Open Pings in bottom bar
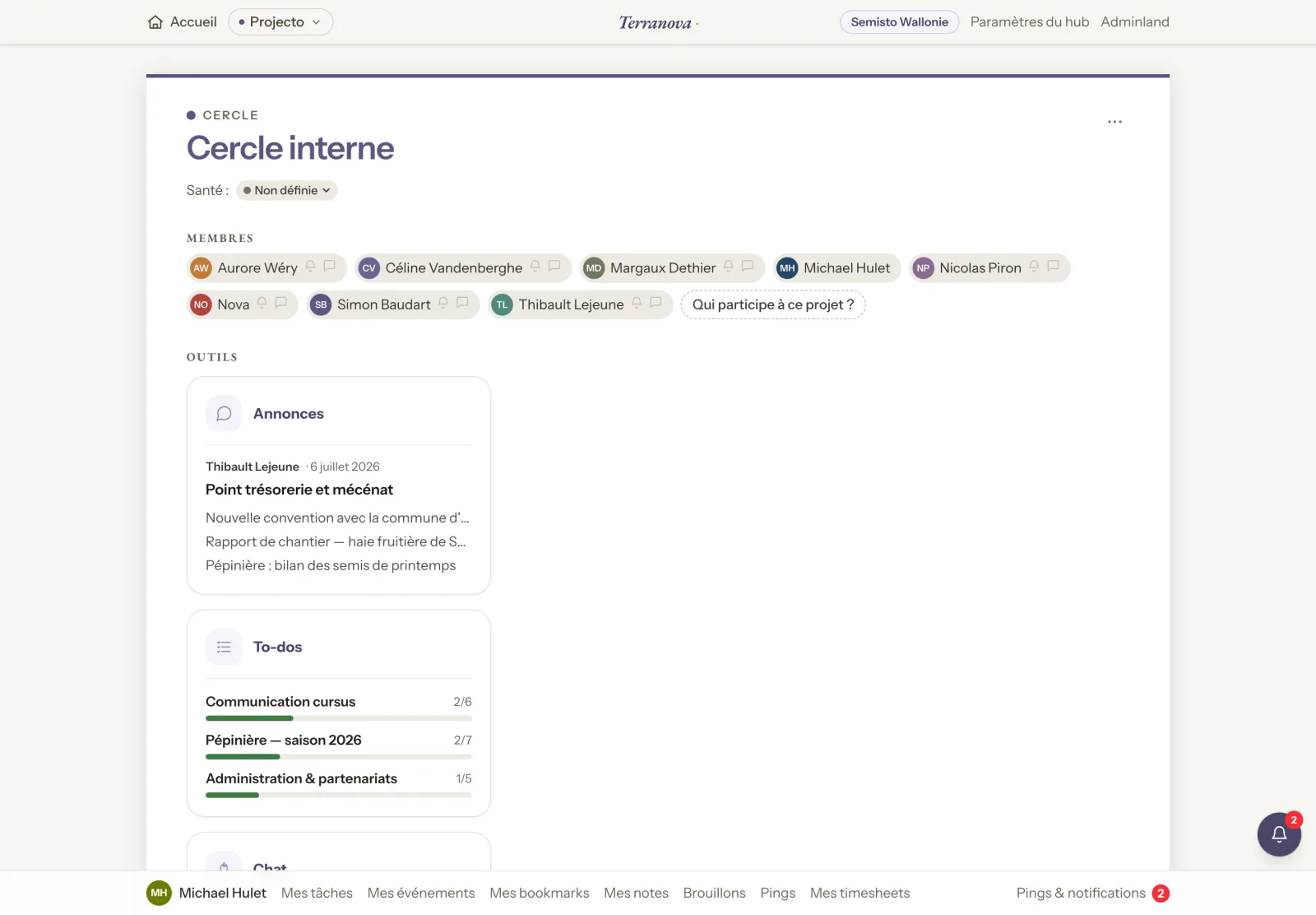 778,893
